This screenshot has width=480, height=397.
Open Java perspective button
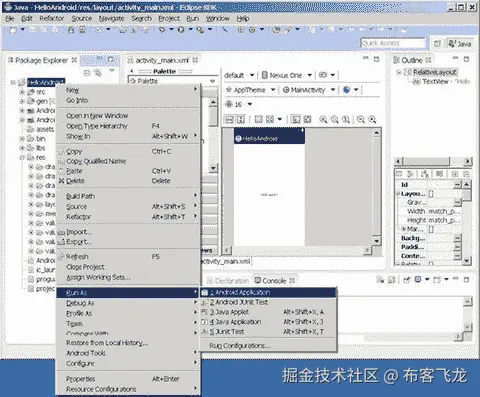tap(460, 44)
